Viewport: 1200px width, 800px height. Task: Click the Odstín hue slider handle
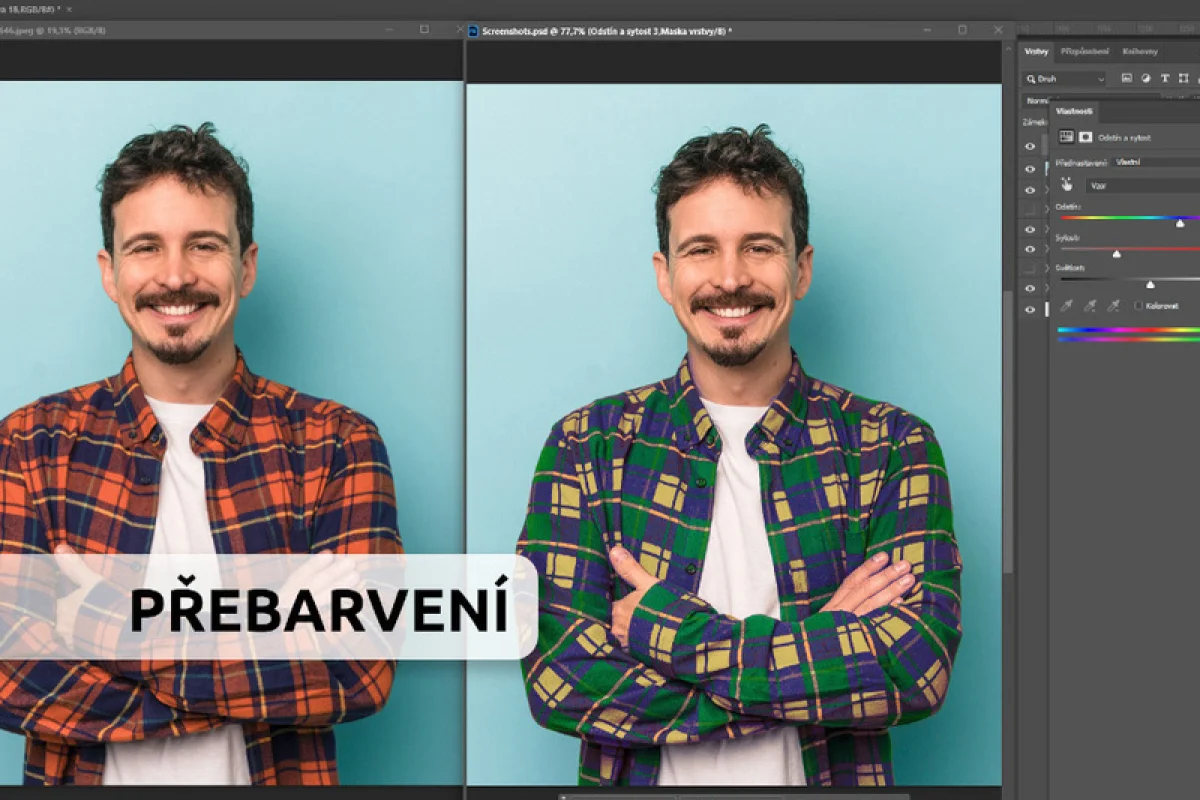pos(1180,223)
